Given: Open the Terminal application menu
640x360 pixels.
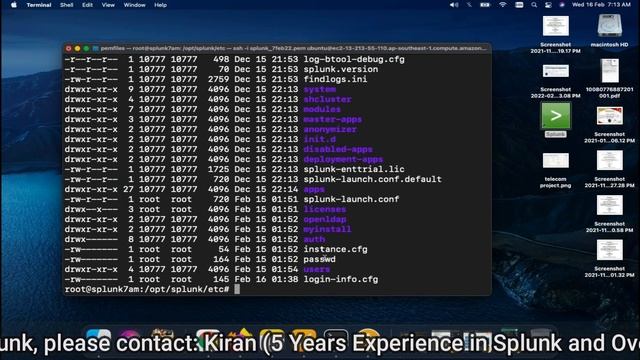Looking at the screenshot, I should click(x=39, y=5).
